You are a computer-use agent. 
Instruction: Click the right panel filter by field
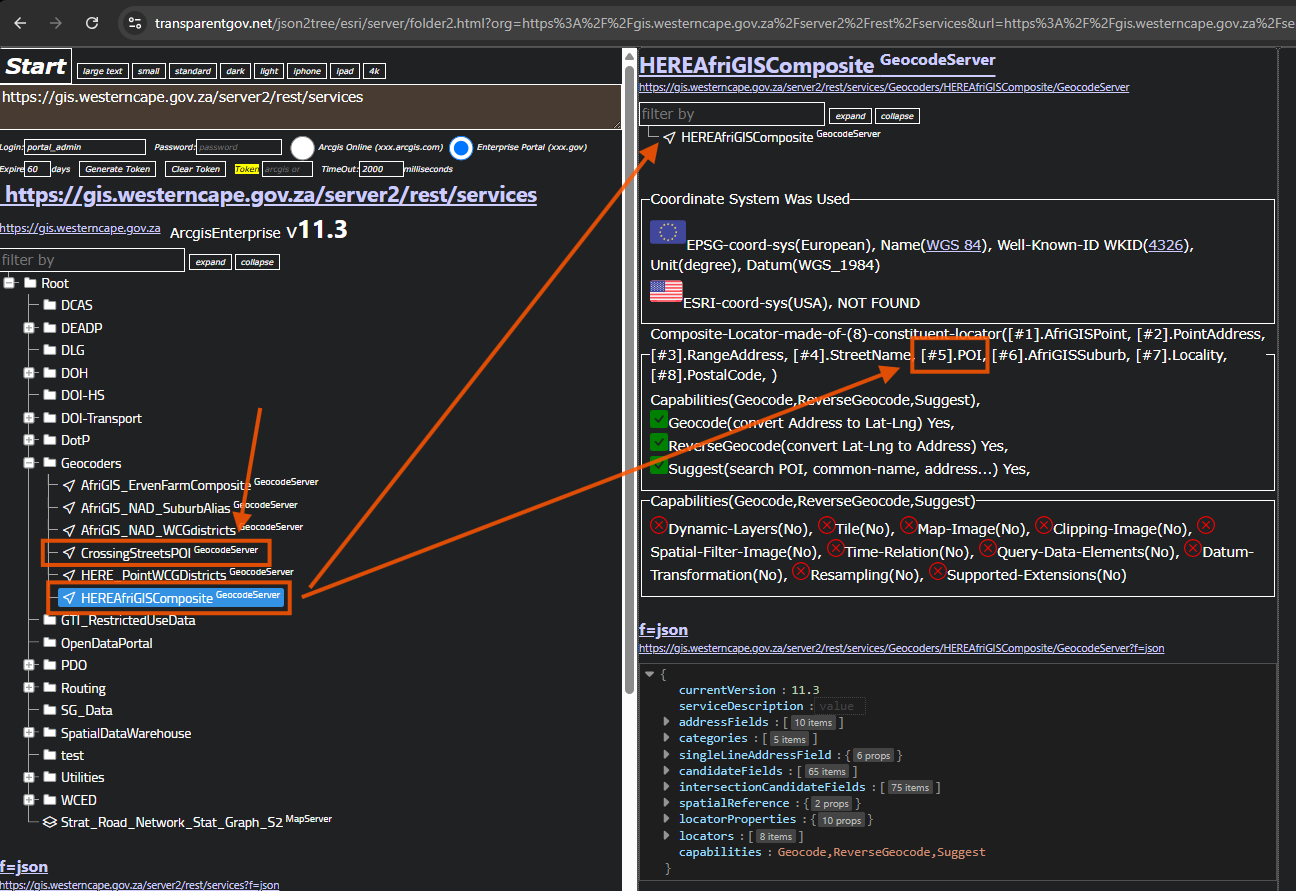(731, 114)
